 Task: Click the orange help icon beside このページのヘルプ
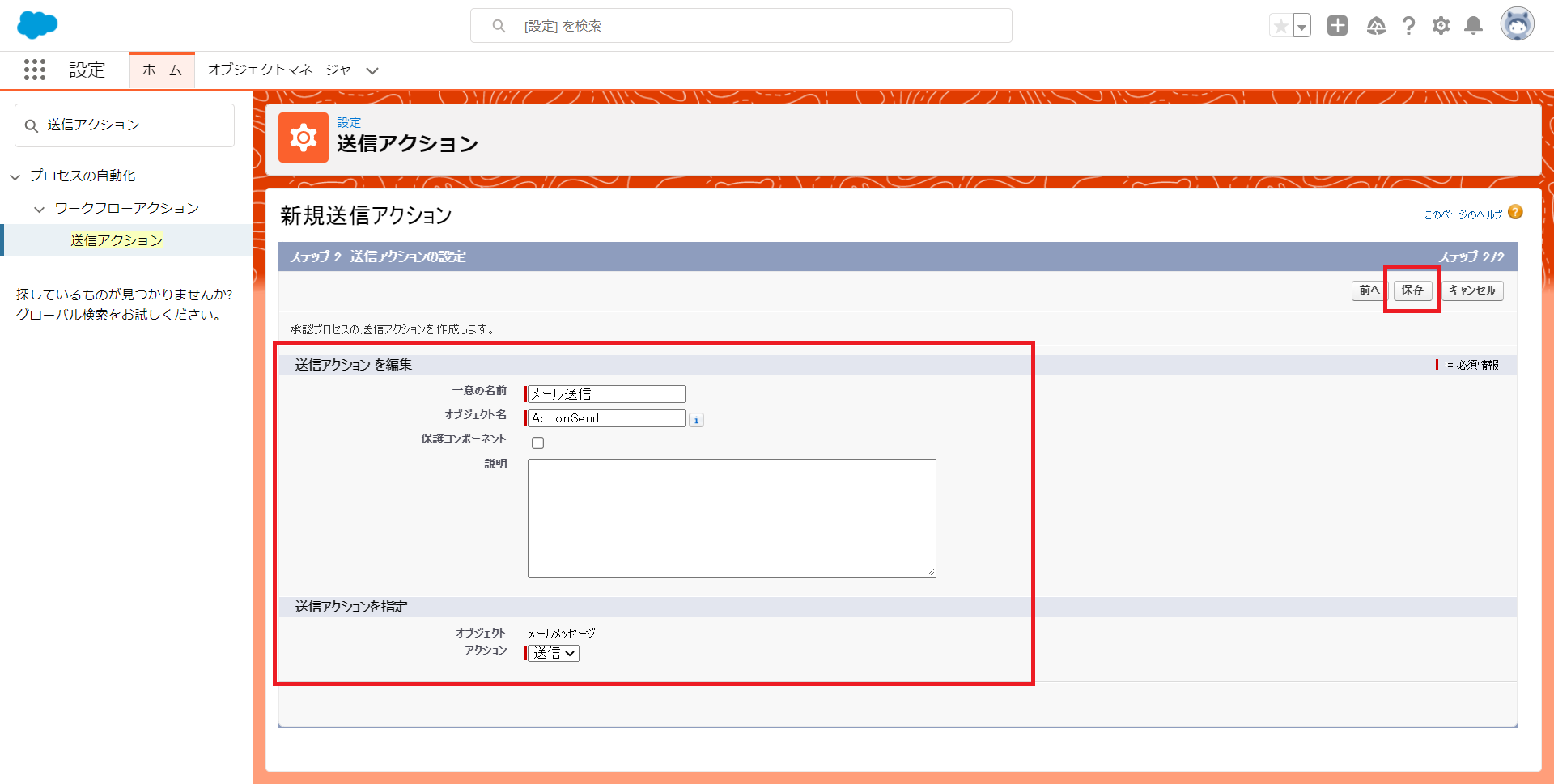(1515, 212)
